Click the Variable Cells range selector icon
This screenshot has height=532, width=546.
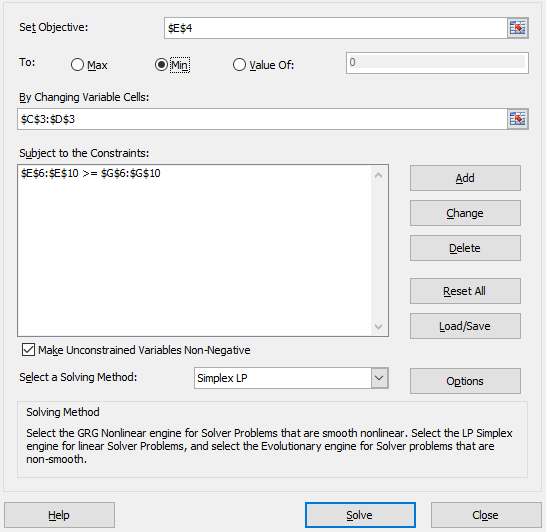tap(517, 119)
